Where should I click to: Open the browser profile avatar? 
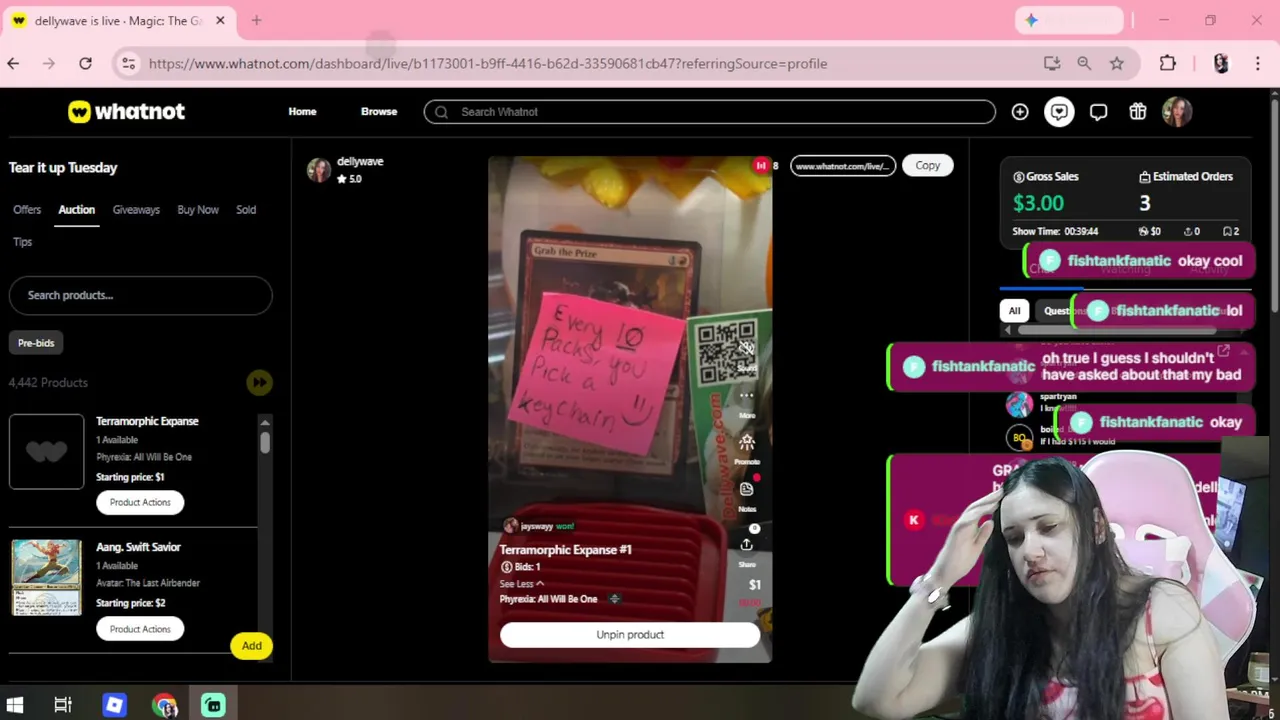1220,63
